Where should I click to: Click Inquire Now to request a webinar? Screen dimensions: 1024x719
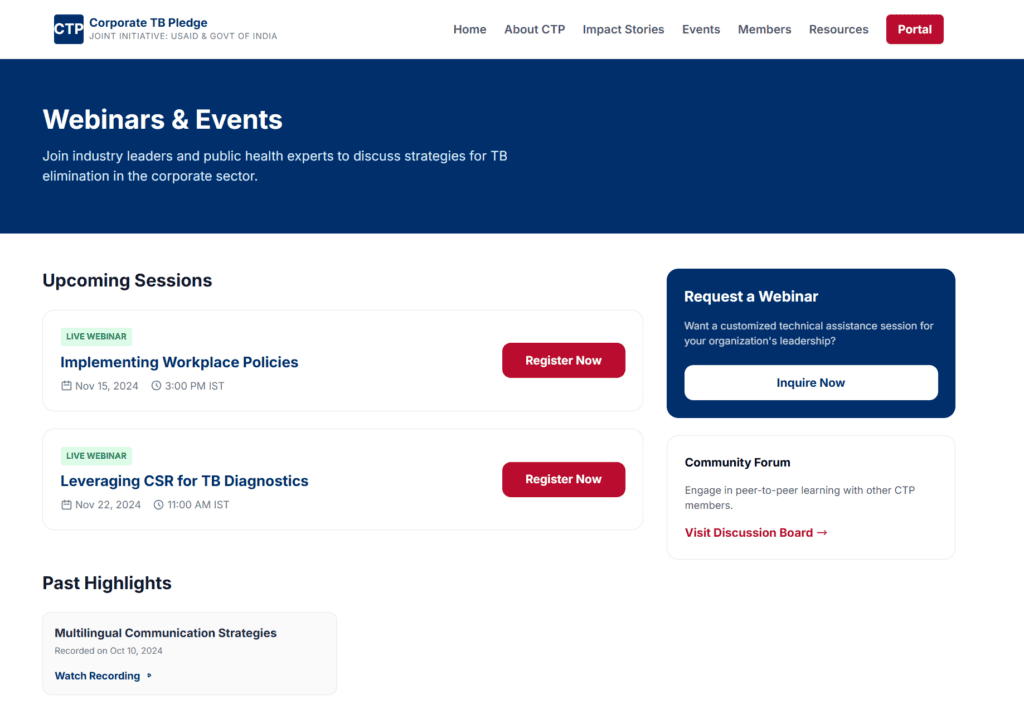coord(810,382)
